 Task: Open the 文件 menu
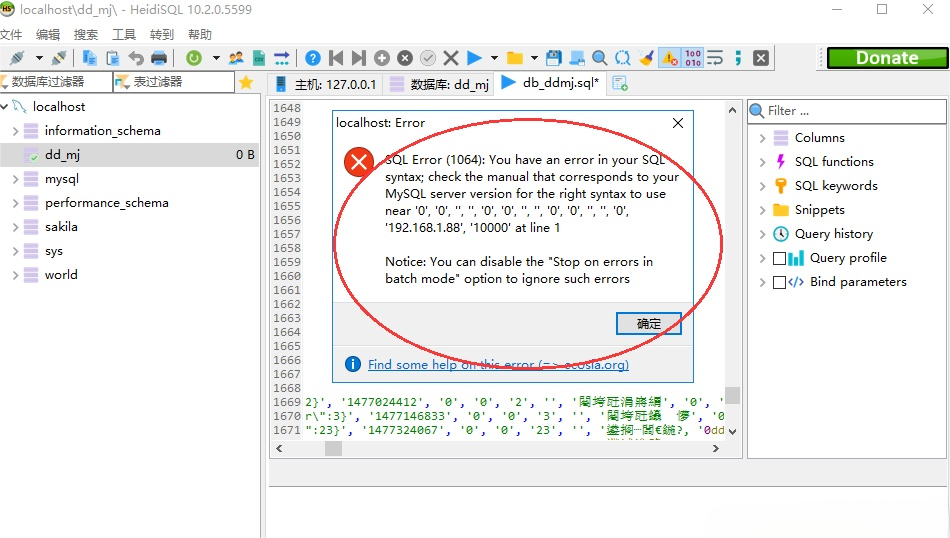click(x=11, y=35)
